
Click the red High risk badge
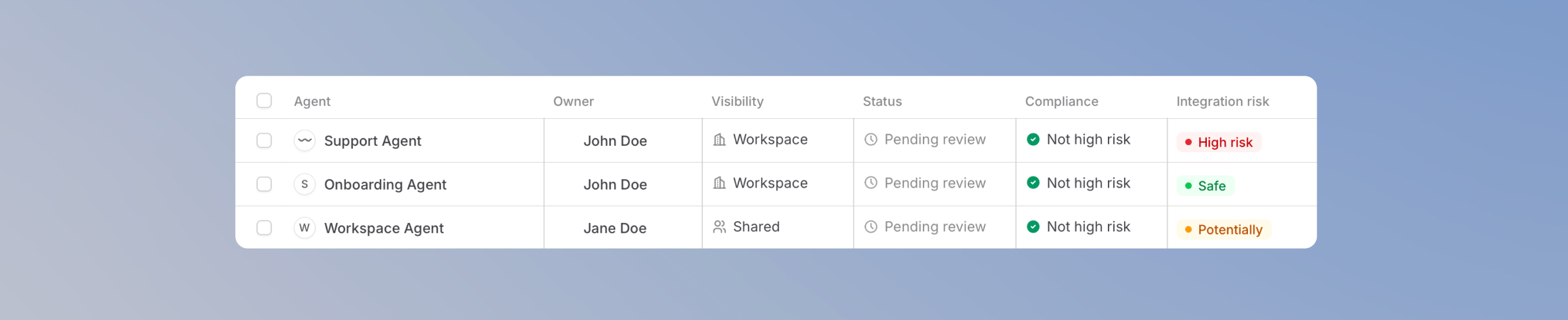point(1219,142)
